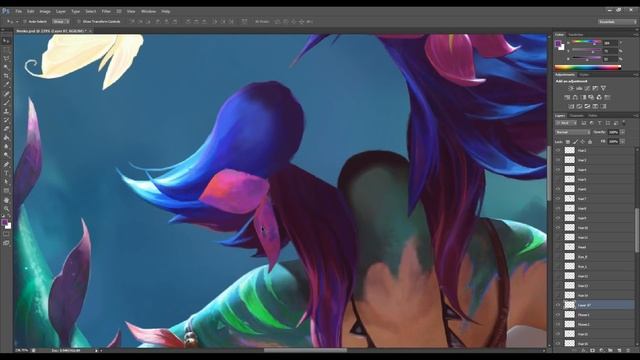The image size is (640, 360).
Task: Open the Adjustments panel menu
Action: point(636,75)
